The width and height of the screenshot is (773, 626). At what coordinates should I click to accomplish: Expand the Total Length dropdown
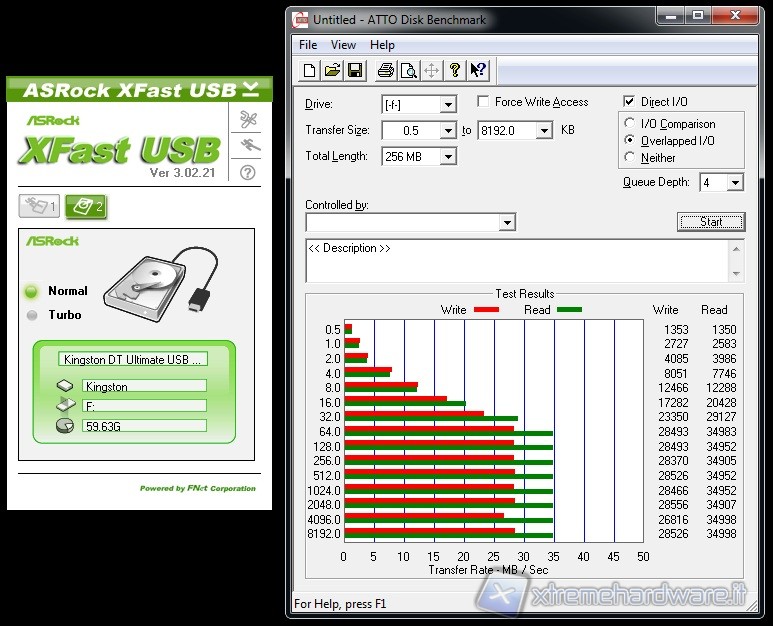click(447, 157)
